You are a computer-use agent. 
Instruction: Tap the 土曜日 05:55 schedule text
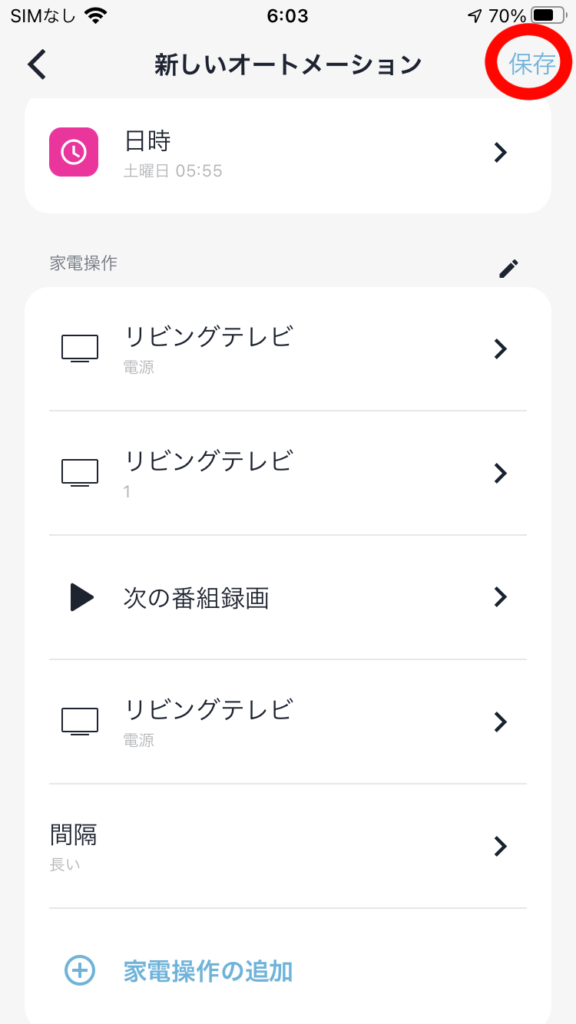coord(173,171)
